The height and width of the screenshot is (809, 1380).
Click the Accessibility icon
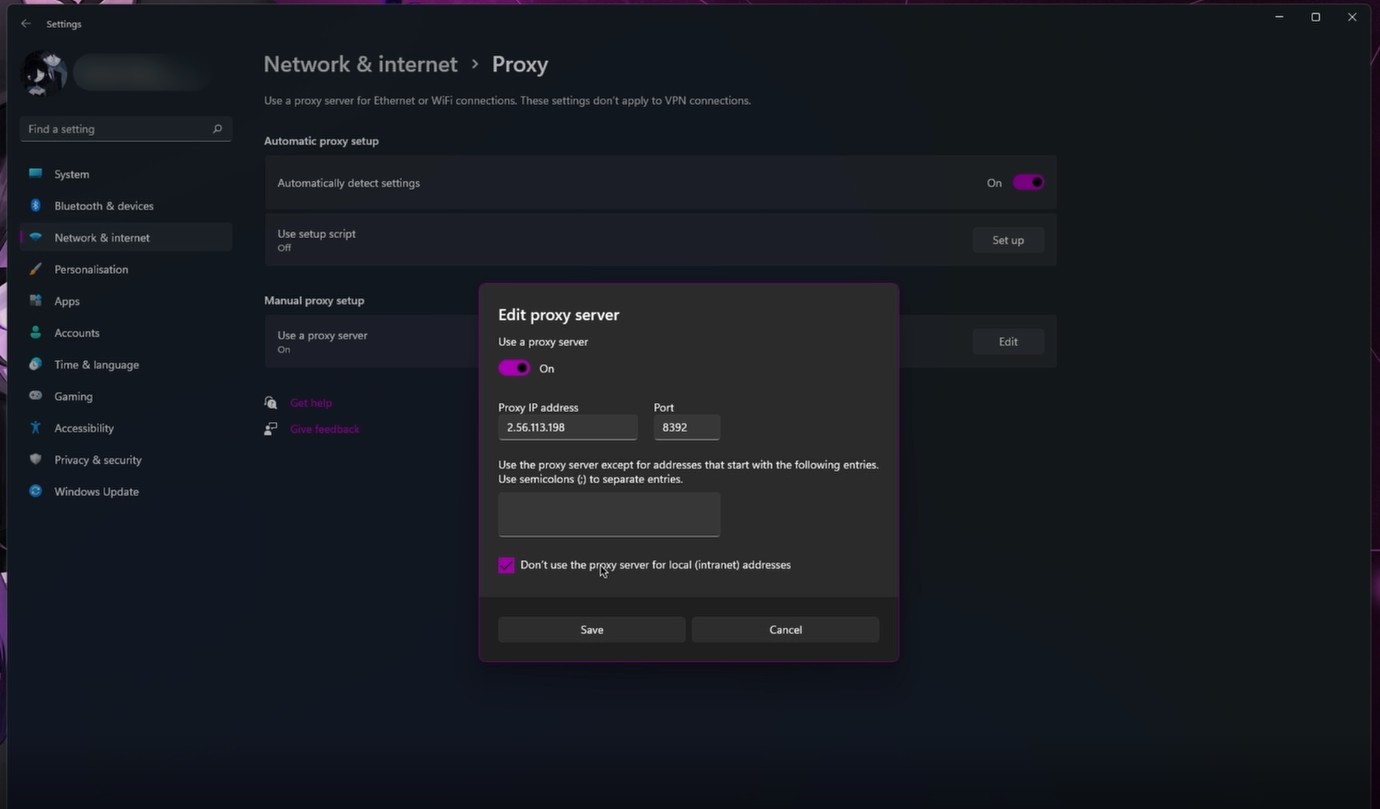36,427
